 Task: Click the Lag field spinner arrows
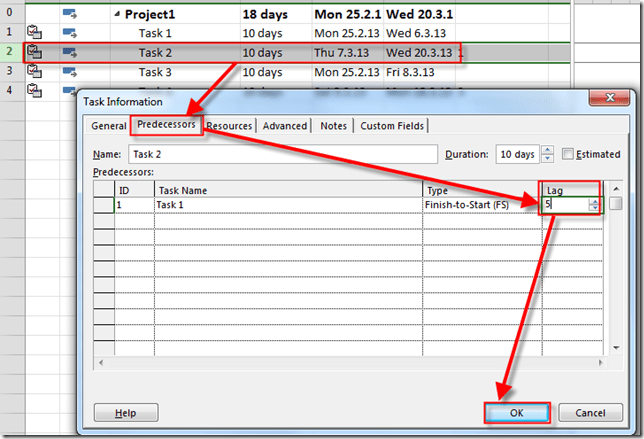coord(595,204)
